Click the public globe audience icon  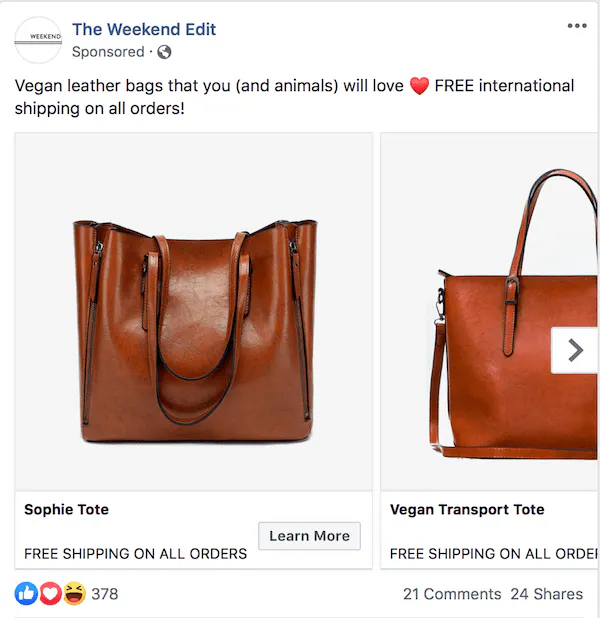coord(165,52)
